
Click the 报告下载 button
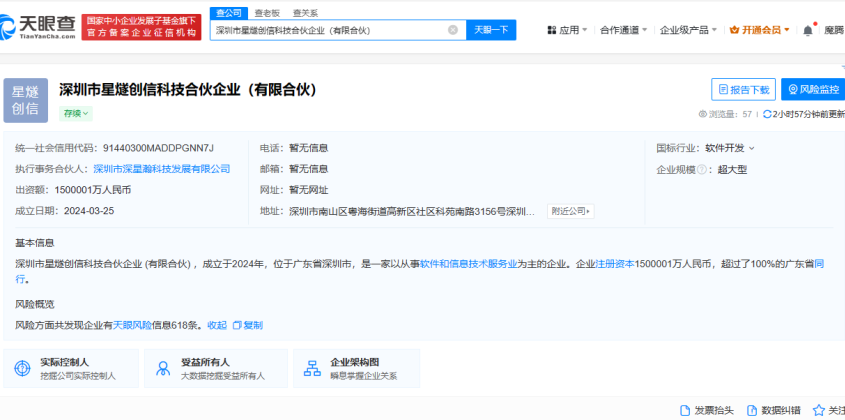(x=743, y=89)
